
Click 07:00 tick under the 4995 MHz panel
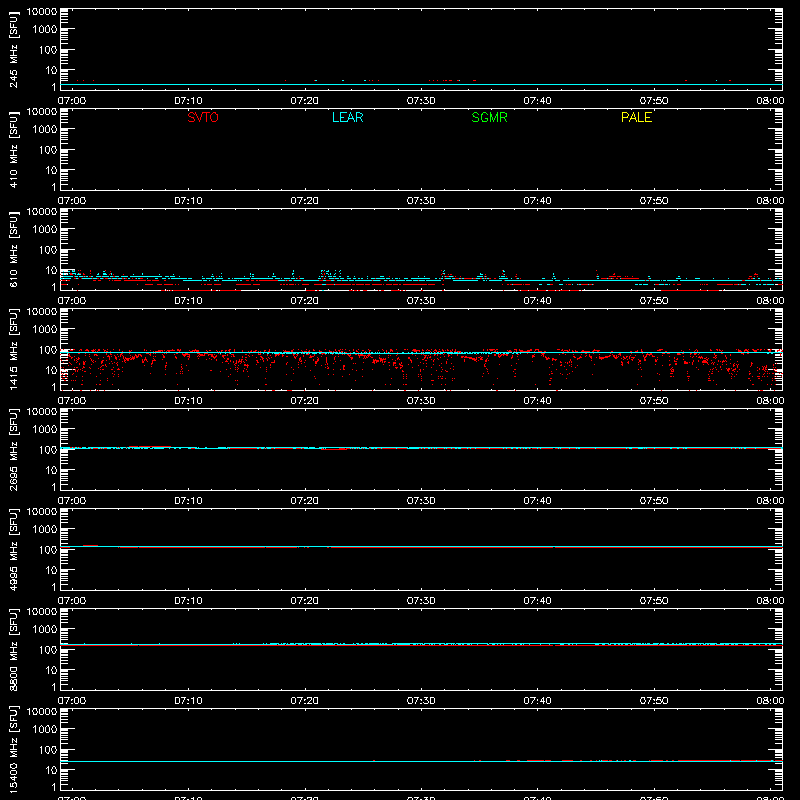point(72,601)
